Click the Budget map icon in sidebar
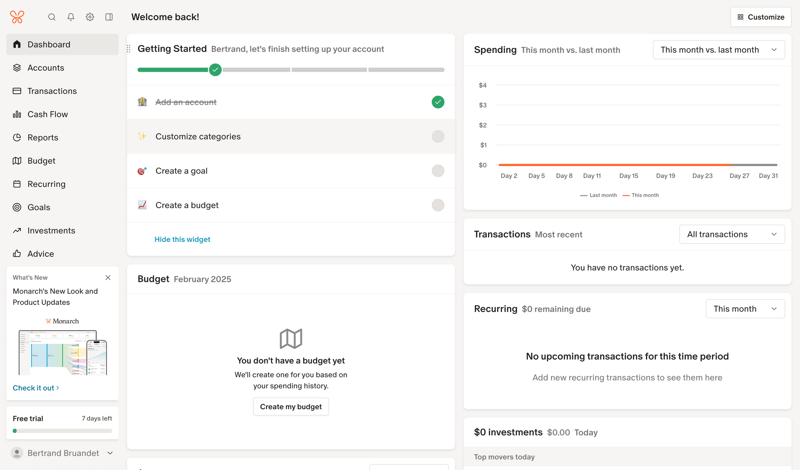 click(x=17, y=161)
